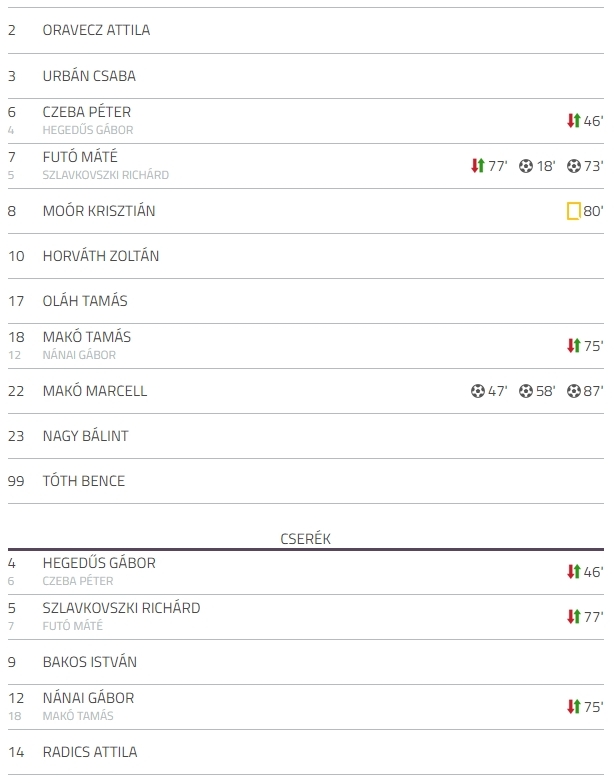This screenshot has width=616, height=783.
Task: Click the substitution arrows icon next to Czeba Péter
Action: point(574,121)
